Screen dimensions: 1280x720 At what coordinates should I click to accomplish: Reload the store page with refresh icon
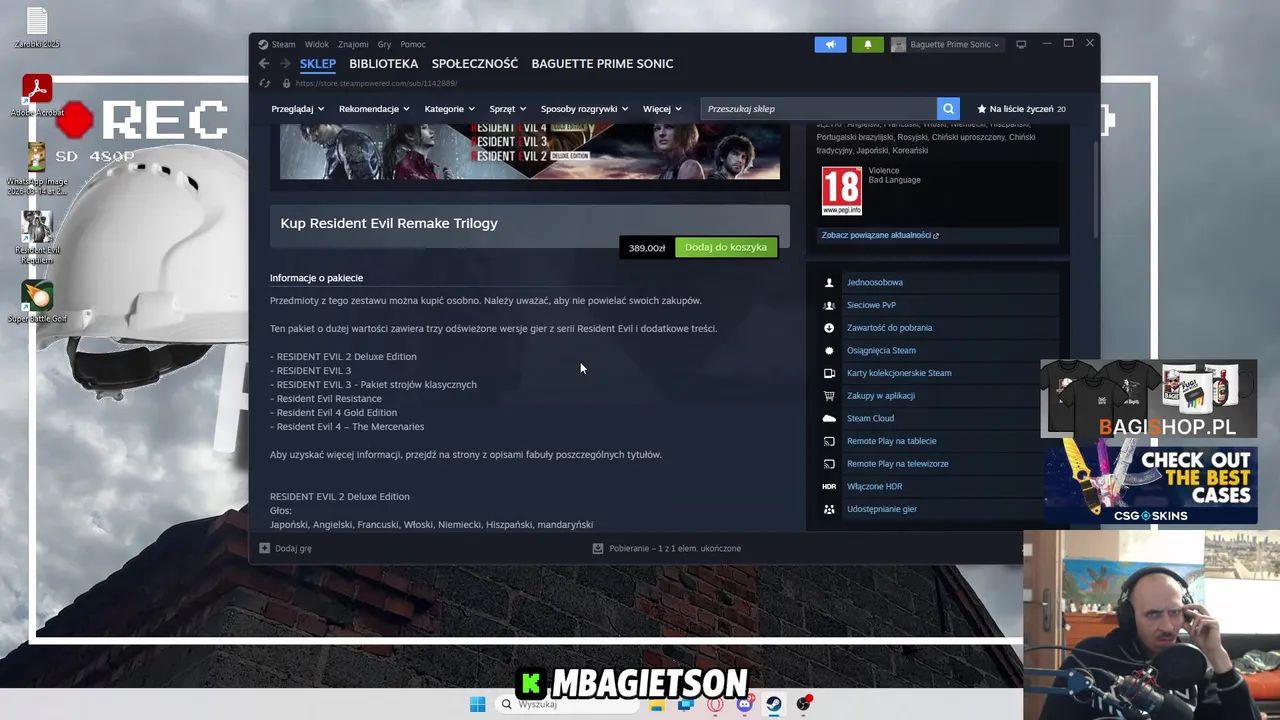264,84
